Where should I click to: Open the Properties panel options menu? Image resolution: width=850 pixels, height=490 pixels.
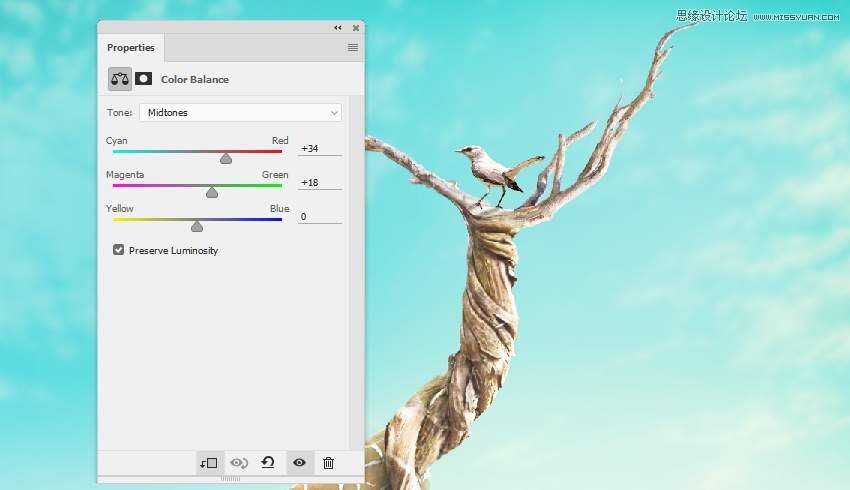353,47
